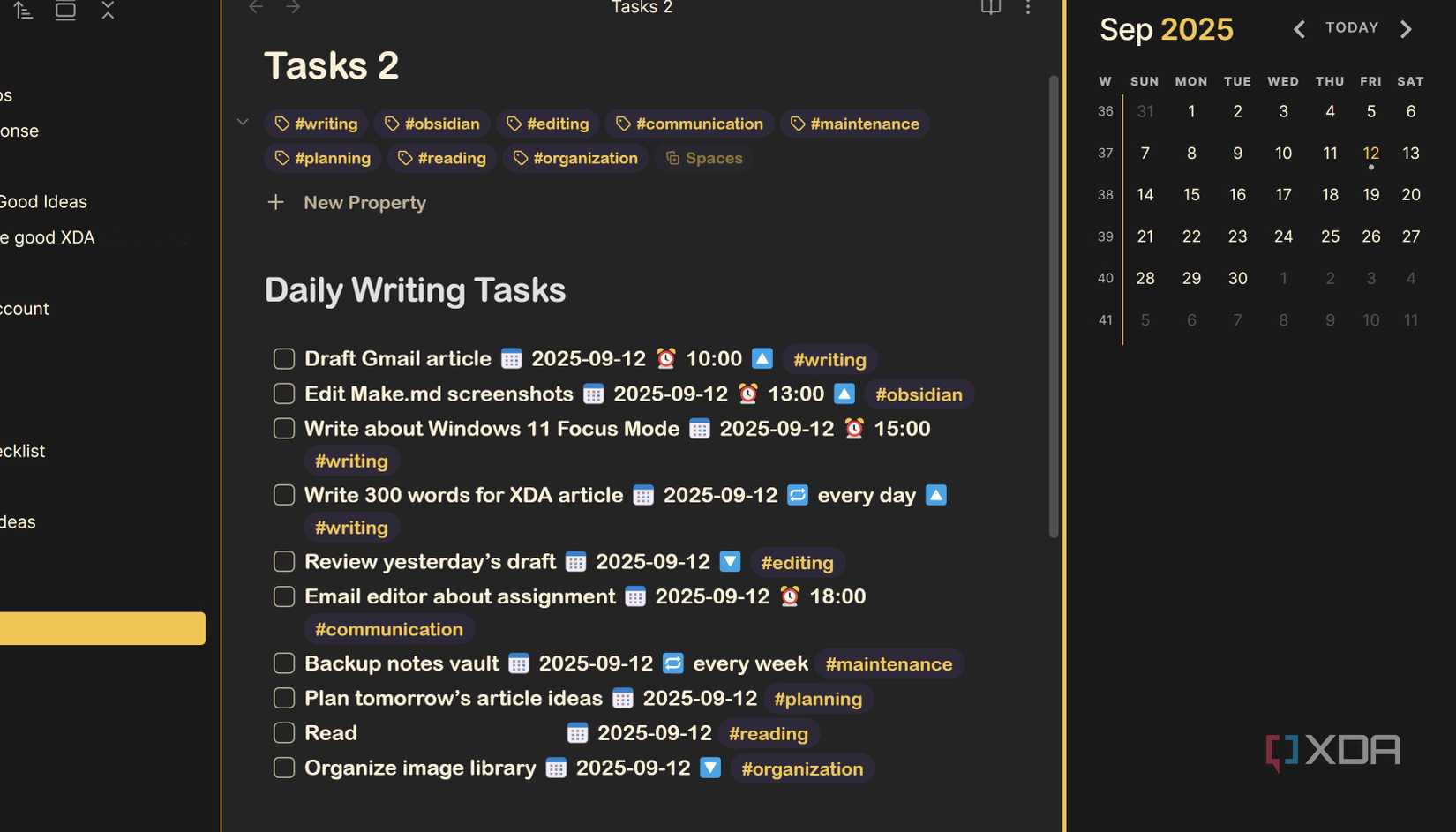Check the Review yesterday's draft task
Viewport: 1456px width, 832px height.
coord(284,562)
